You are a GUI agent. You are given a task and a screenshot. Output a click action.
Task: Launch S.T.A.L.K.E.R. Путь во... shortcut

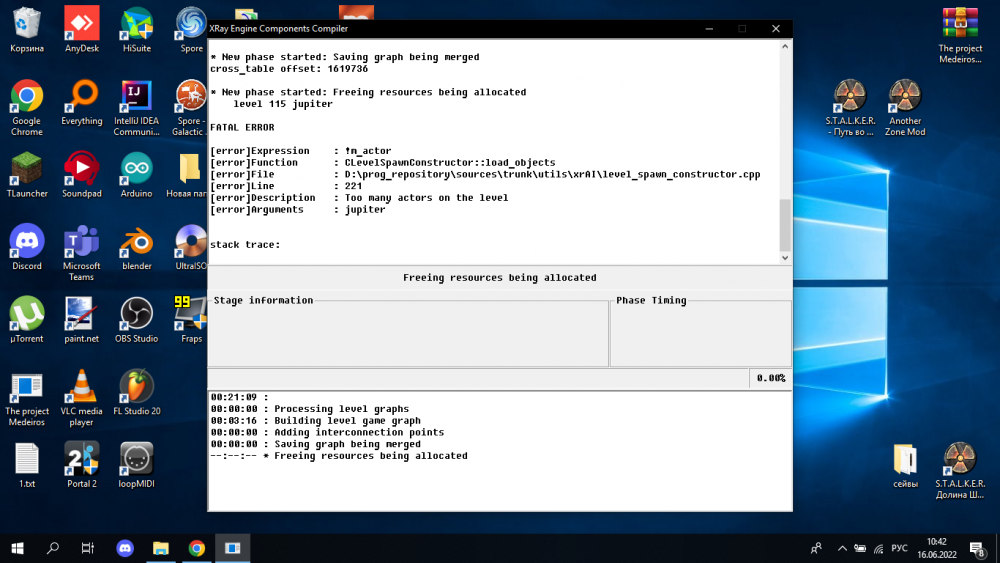pyautogui.click(x=850, y=107)
